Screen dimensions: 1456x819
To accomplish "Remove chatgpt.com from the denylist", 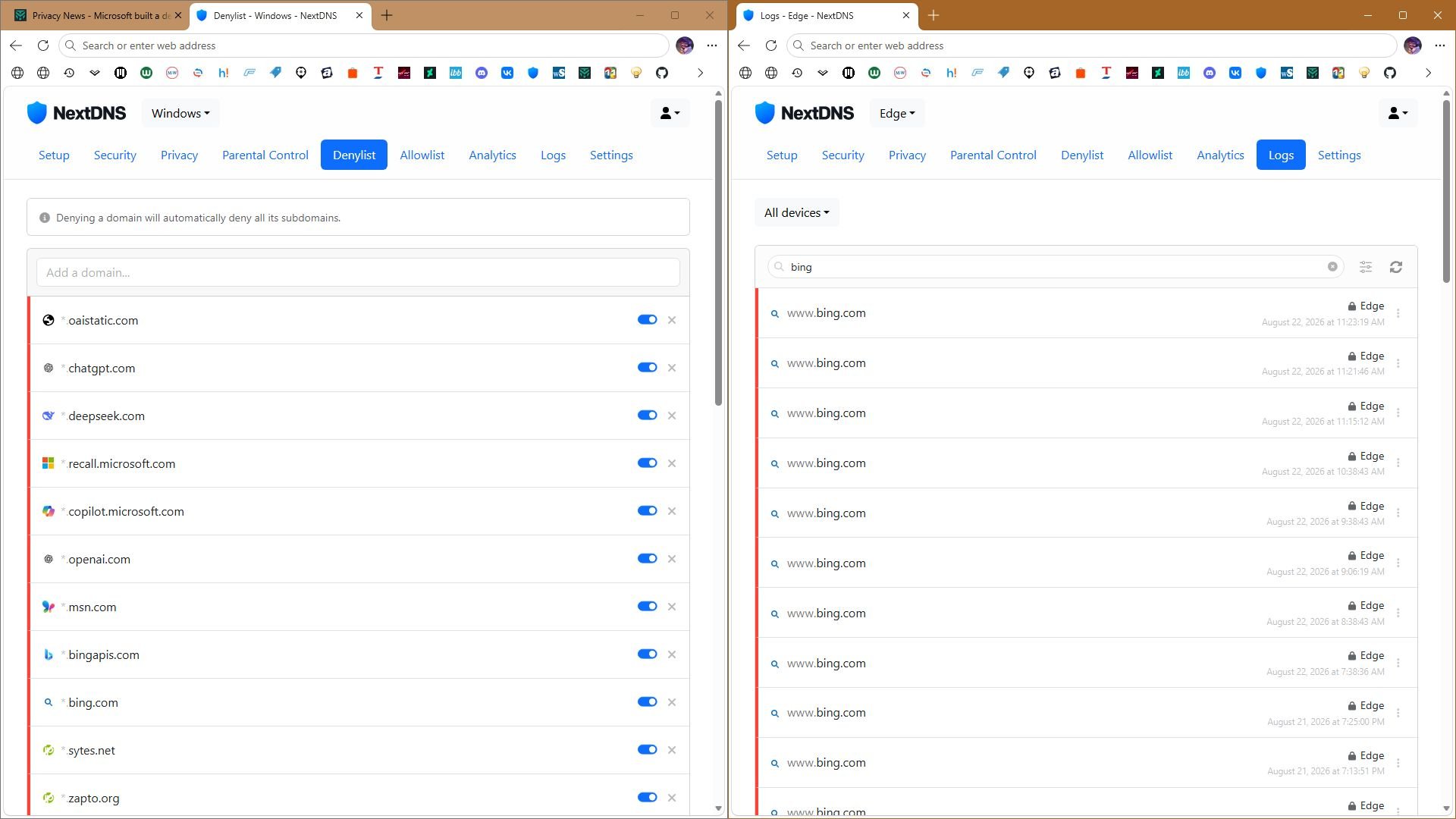I will tap(672, 368).
